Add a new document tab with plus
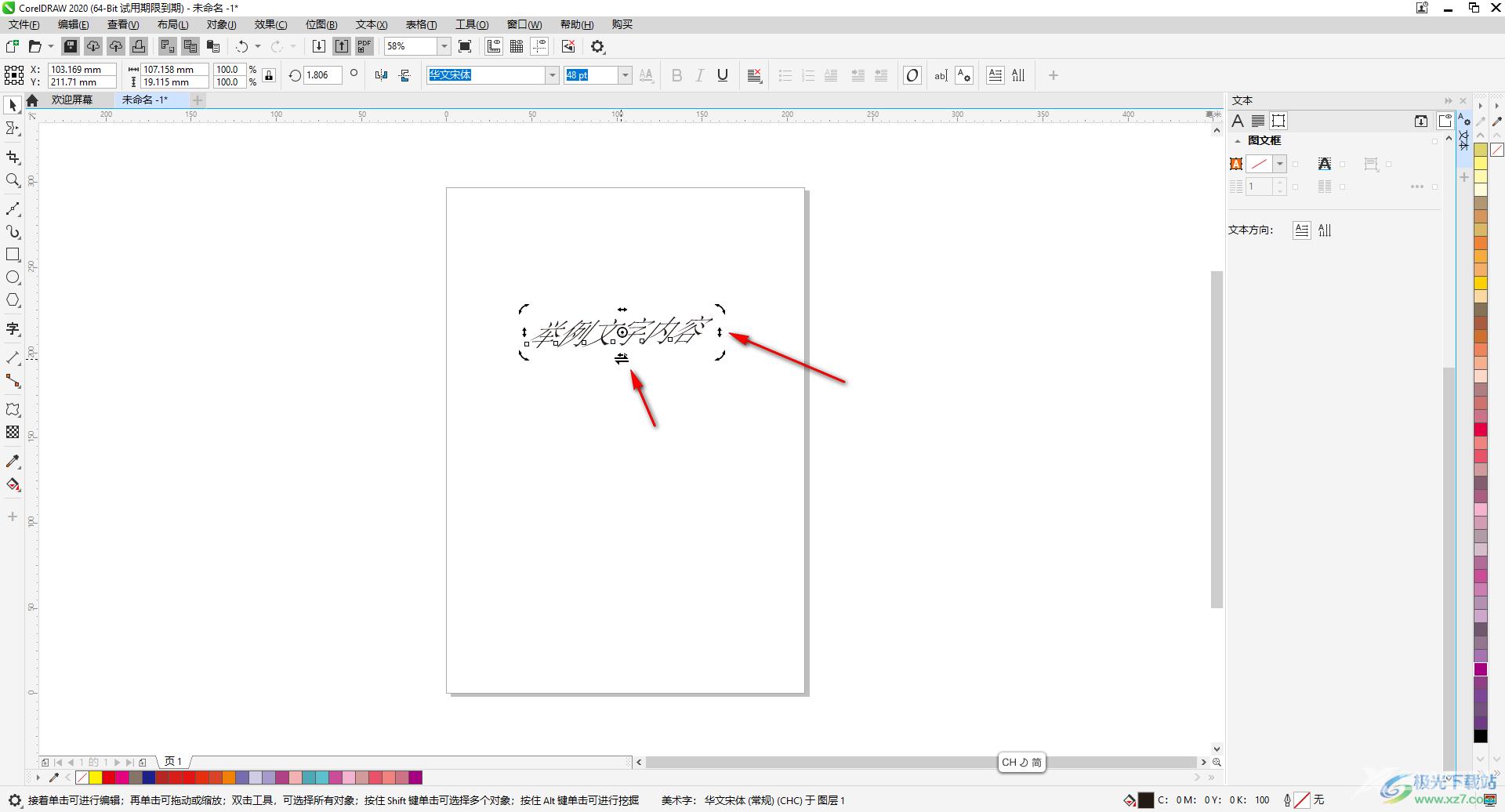The image size is (1505, 812). (198, 100)
